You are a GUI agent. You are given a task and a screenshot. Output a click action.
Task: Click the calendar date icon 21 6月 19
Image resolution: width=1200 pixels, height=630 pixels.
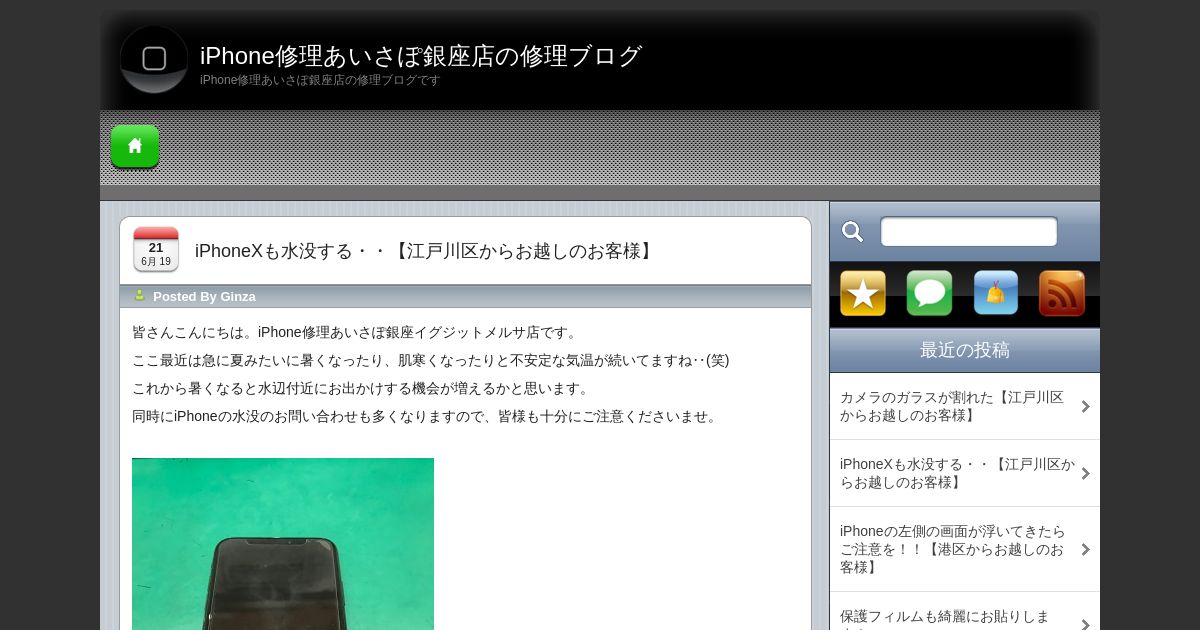click(x=156, y=250)
